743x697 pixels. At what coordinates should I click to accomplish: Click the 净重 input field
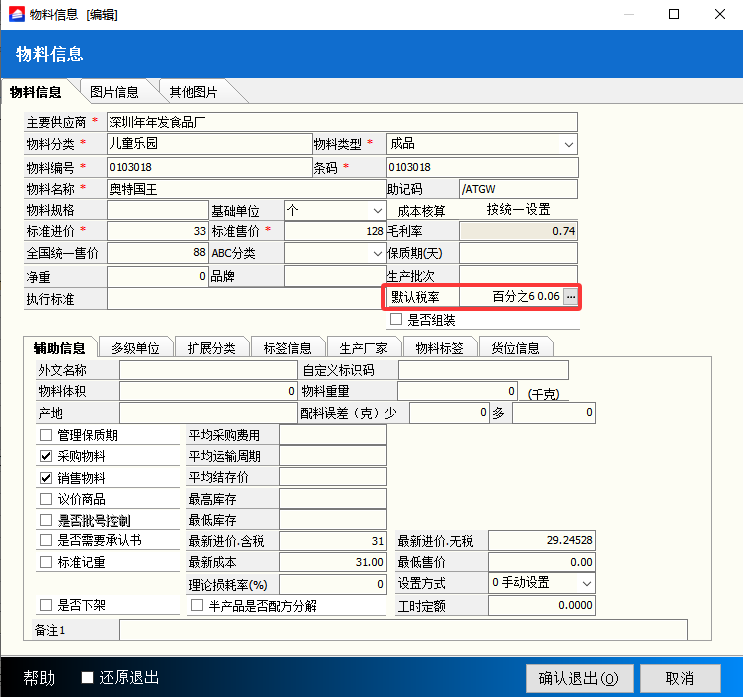(x=158, y=276)
